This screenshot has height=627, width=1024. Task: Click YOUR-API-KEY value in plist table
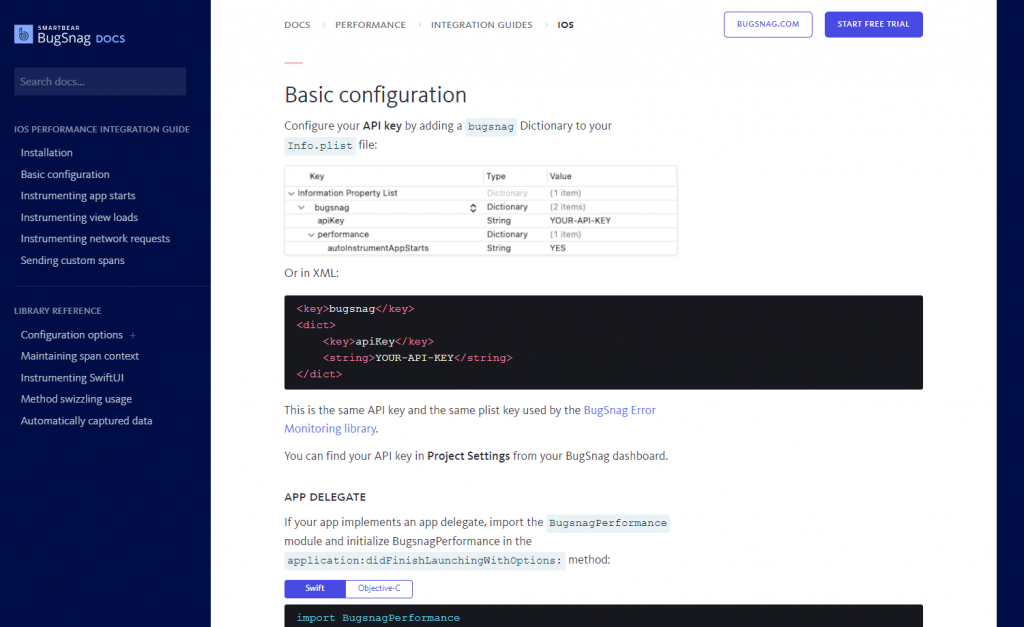[580, 221]
